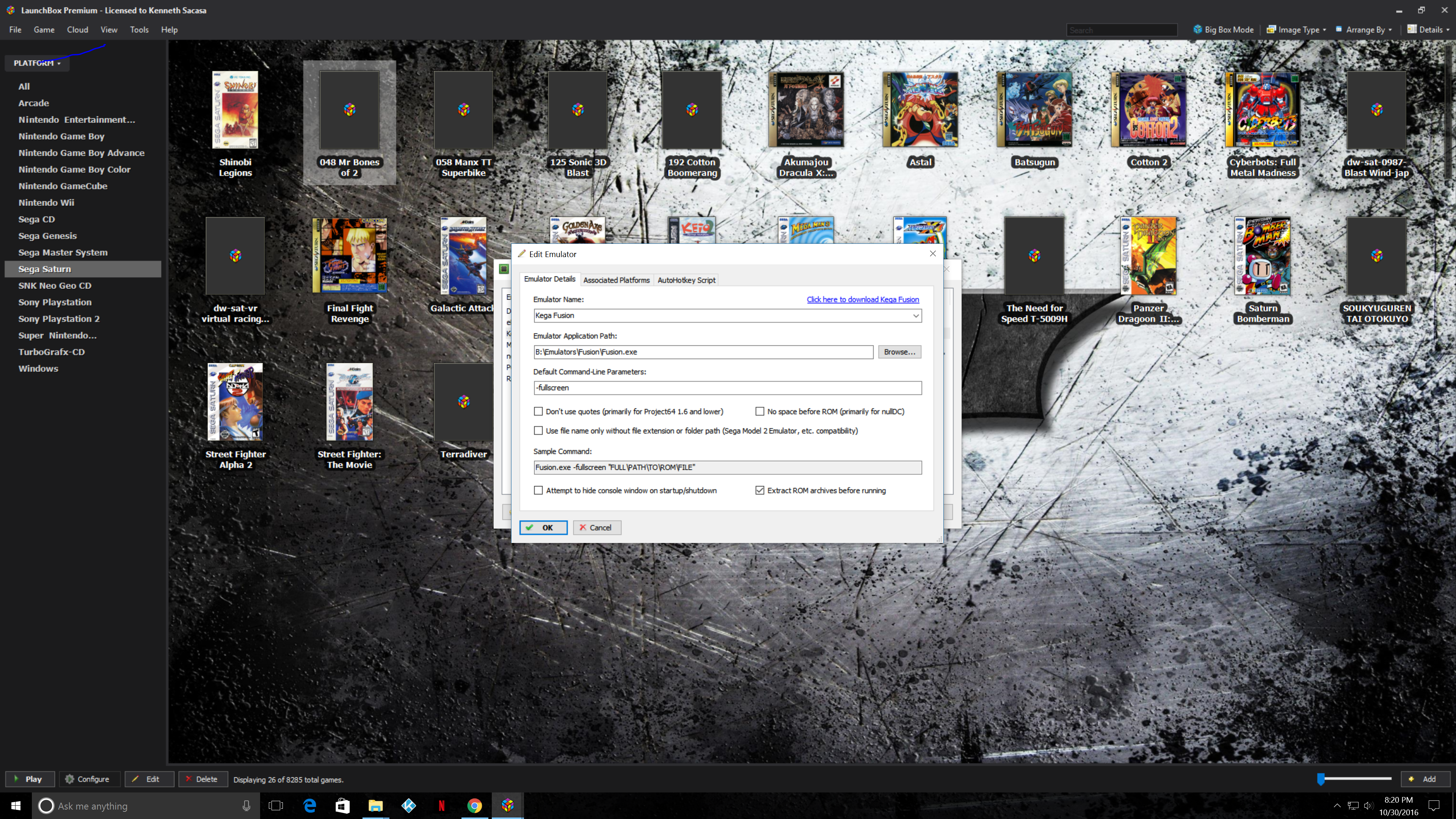
Task: Open the File menu
Action: [15, 30]
